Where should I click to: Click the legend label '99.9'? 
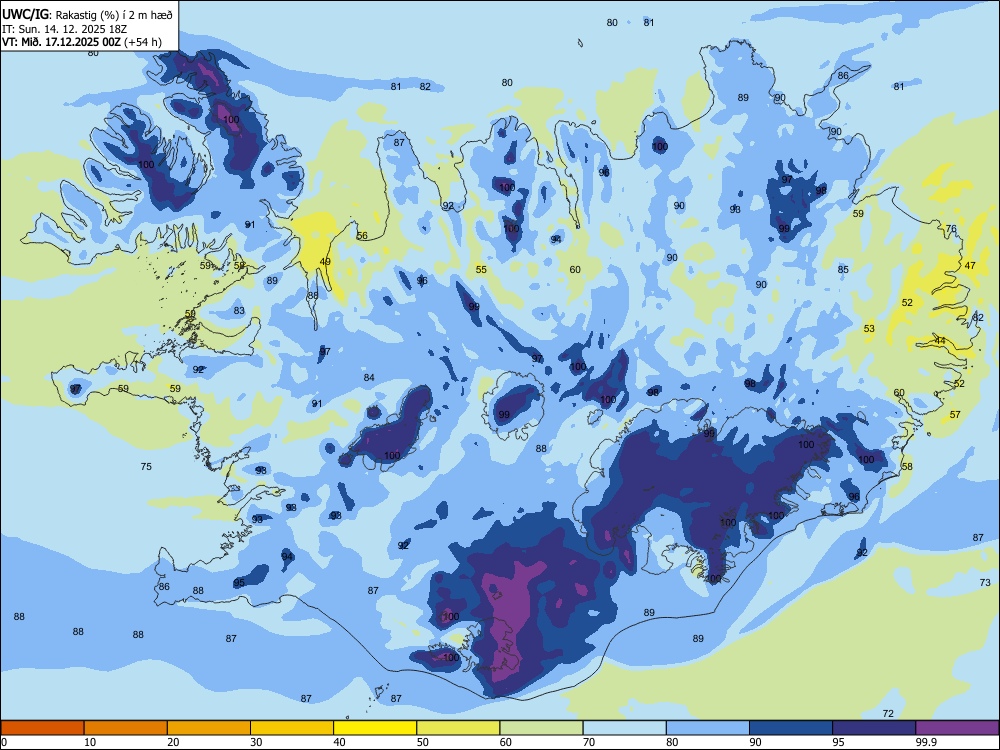point(925,742)
